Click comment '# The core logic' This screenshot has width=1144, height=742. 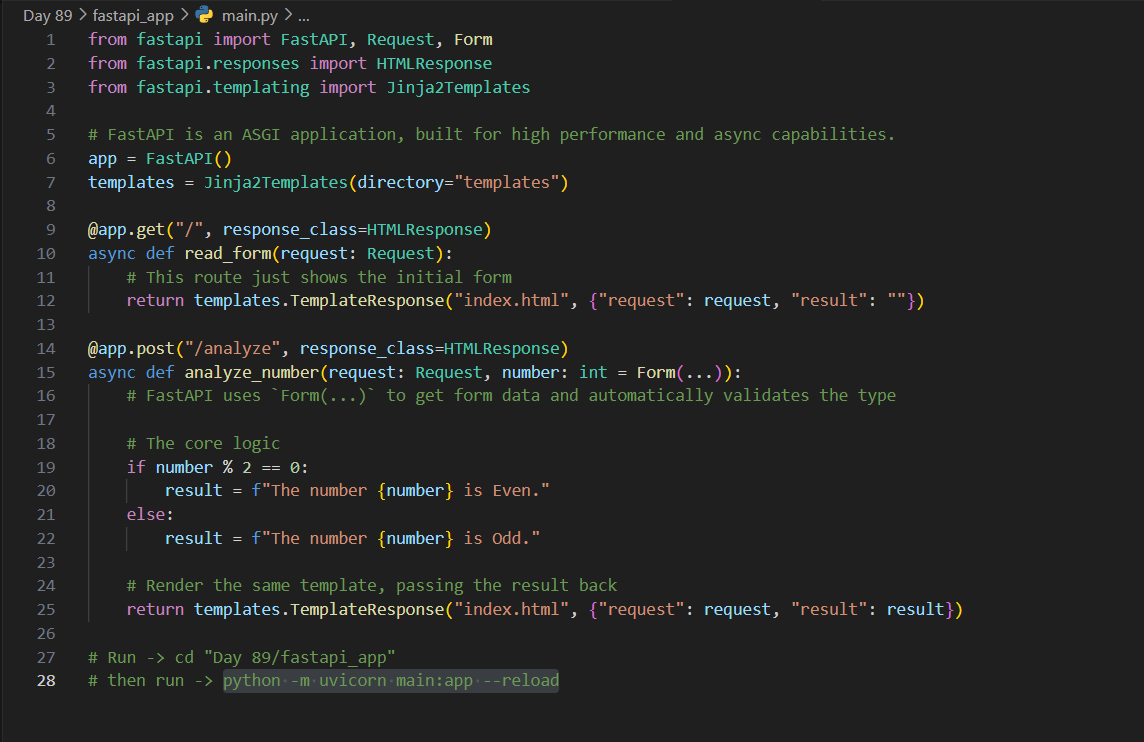coord(204,444)
